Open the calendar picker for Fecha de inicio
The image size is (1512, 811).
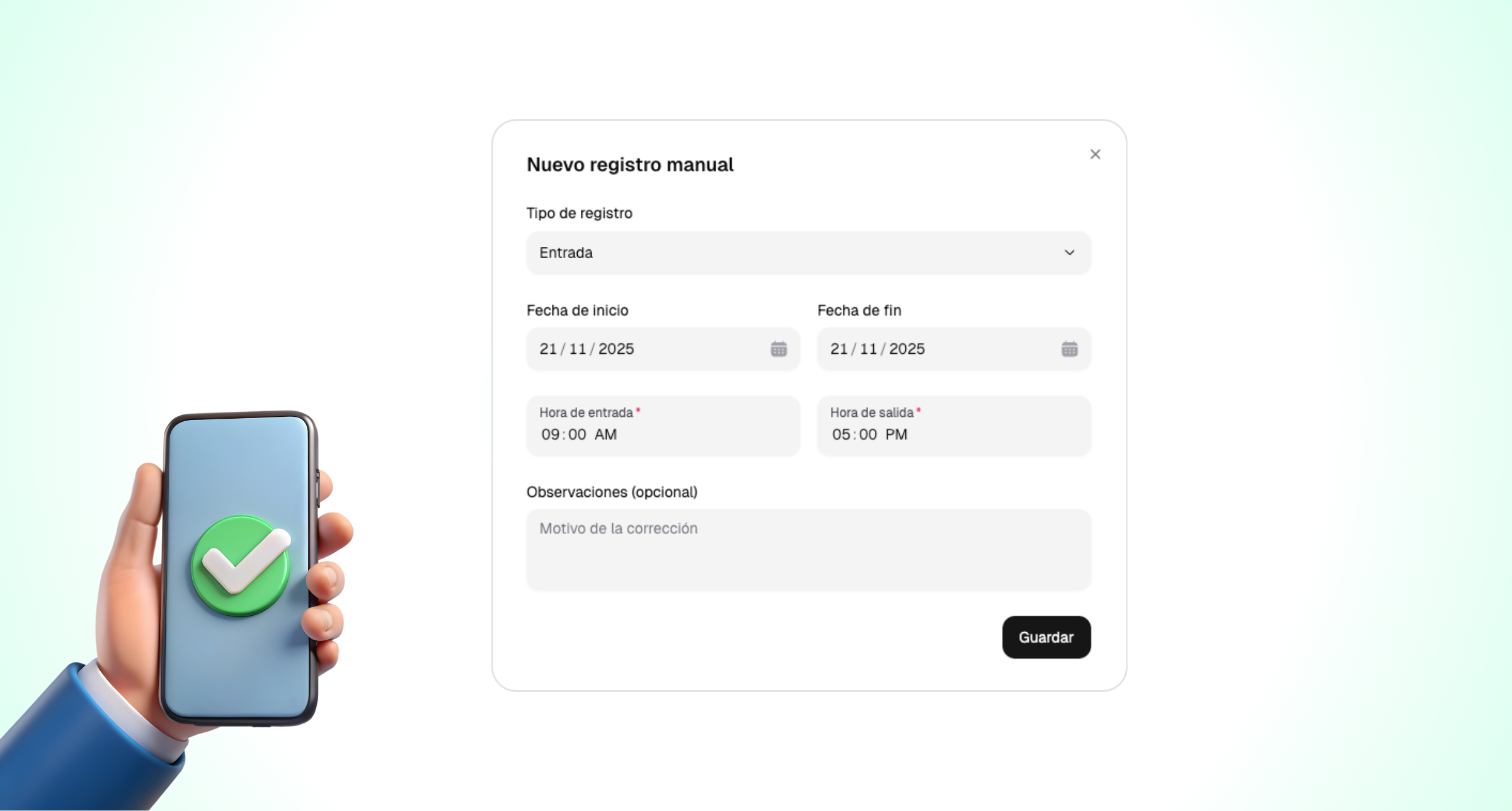click(x=778, y=349)
